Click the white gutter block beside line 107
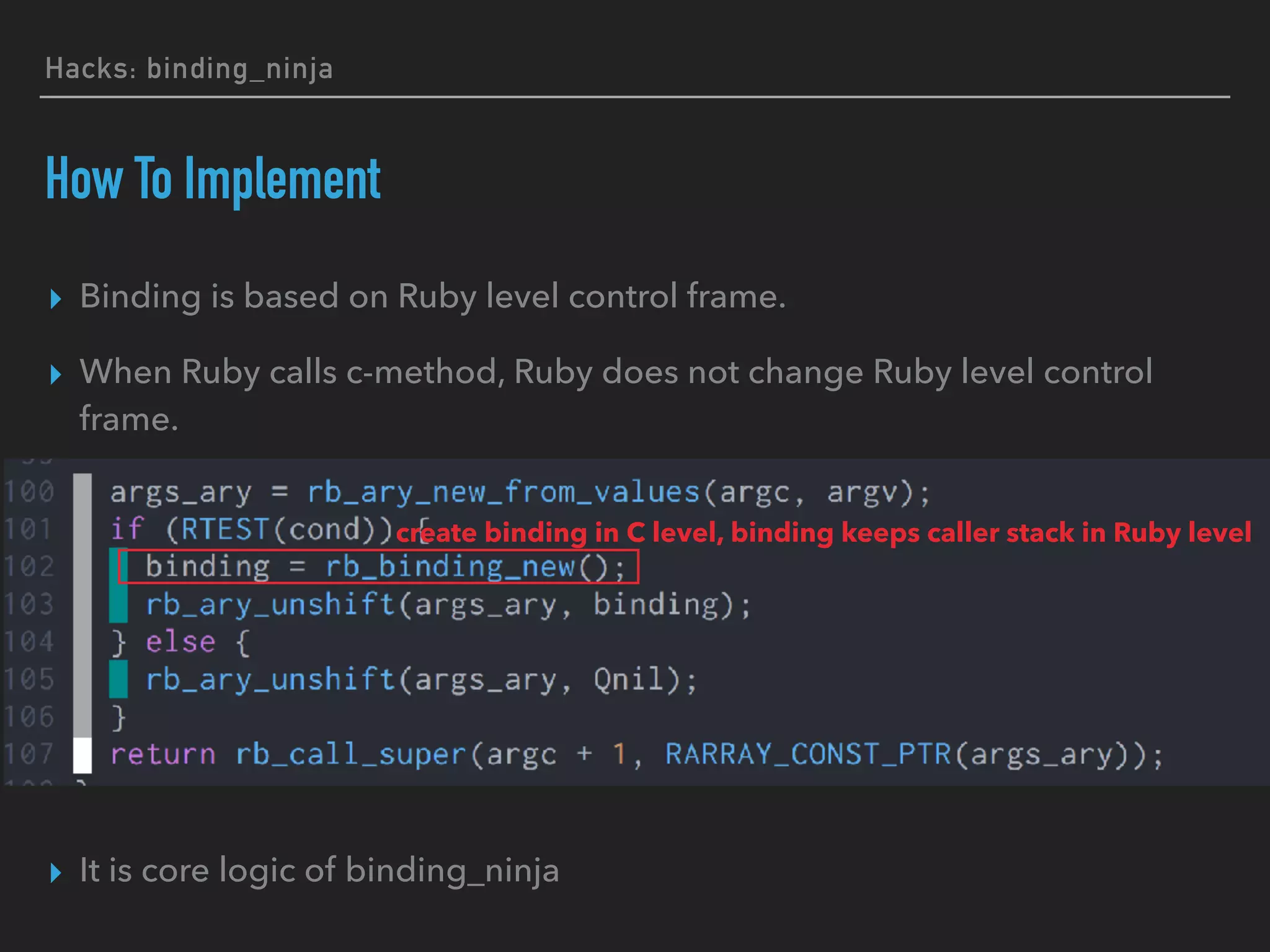This screenshot has width=1270, height=952. [82, 755]
